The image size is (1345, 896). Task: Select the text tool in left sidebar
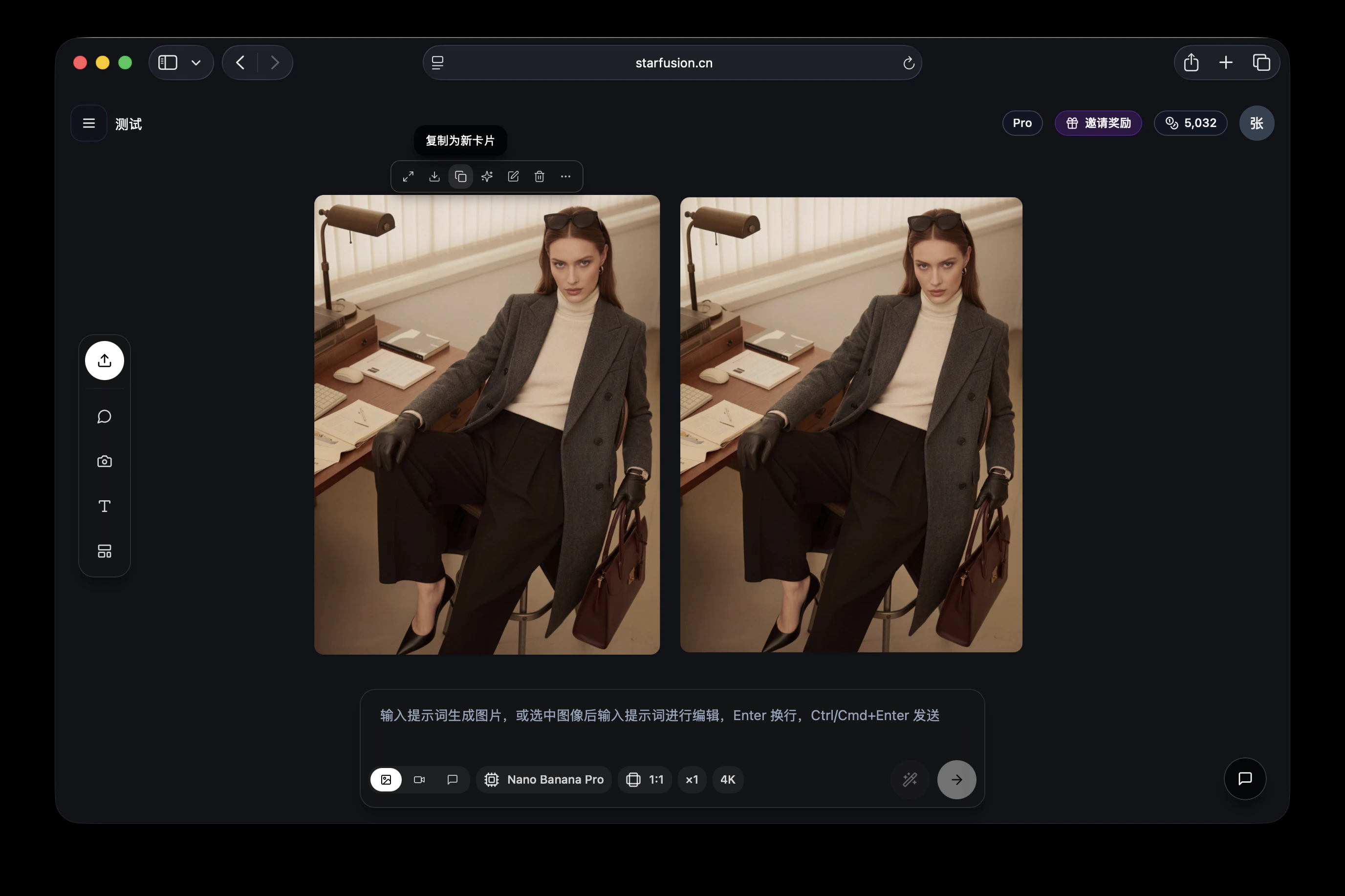coord(105,506)
